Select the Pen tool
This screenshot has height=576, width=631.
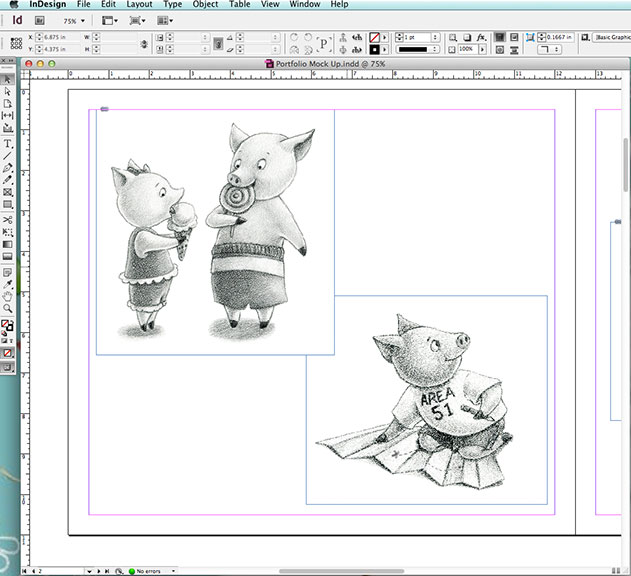[x=8, y=167]
